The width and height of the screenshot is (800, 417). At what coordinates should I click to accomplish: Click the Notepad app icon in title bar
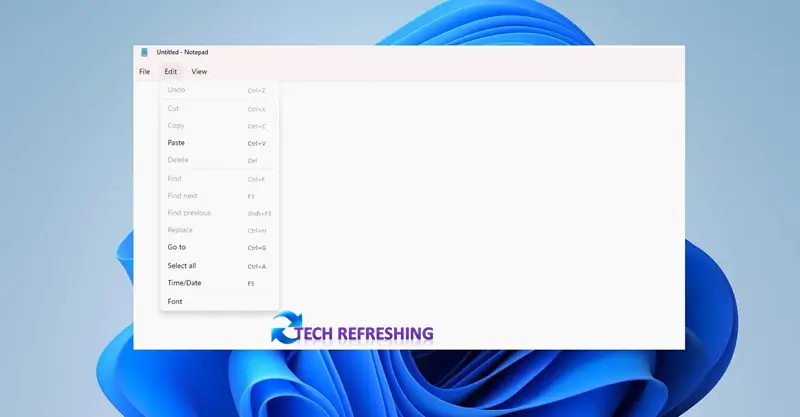tap(144, 52)
